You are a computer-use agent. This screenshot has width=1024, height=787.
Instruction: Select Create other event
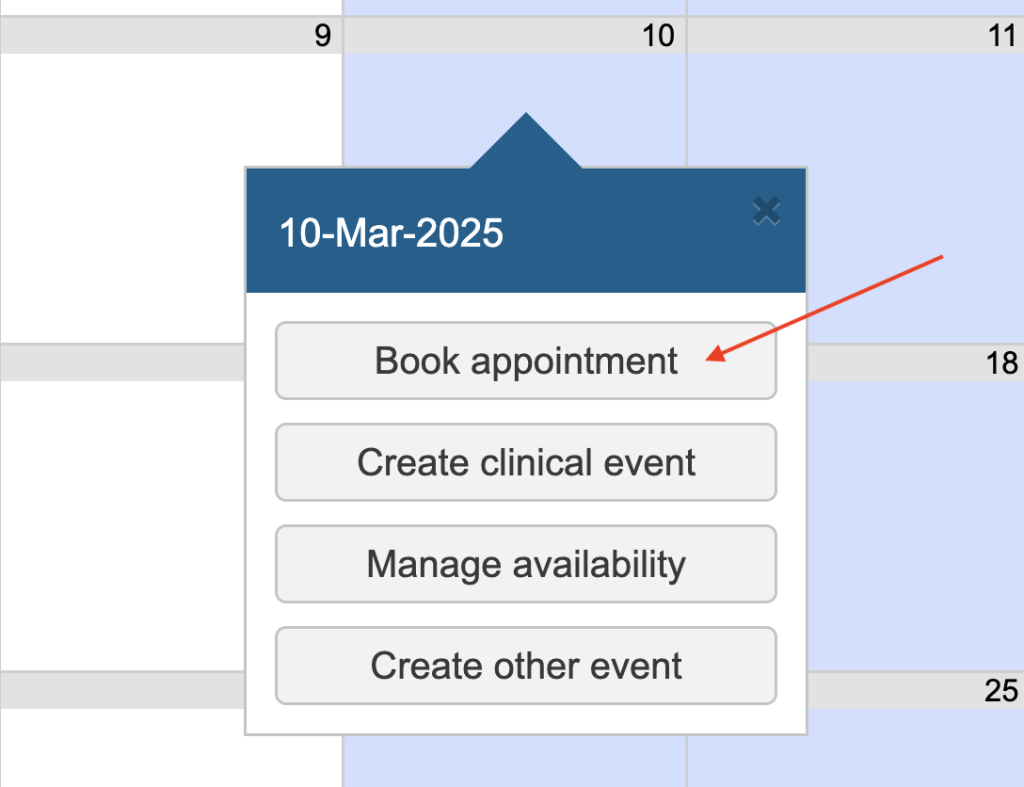[526, 667]
